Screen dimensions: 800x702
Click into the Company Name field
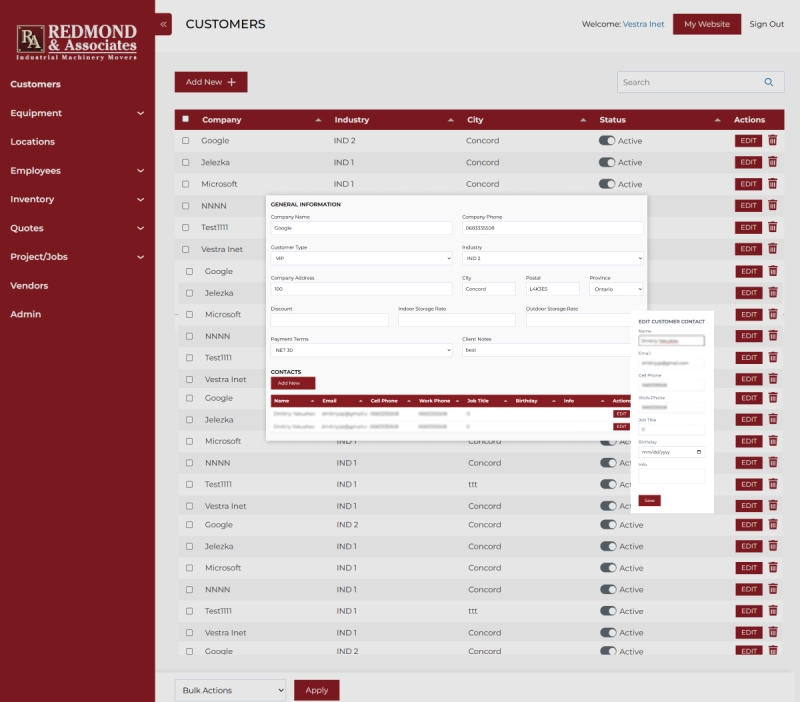pos(360,228)
